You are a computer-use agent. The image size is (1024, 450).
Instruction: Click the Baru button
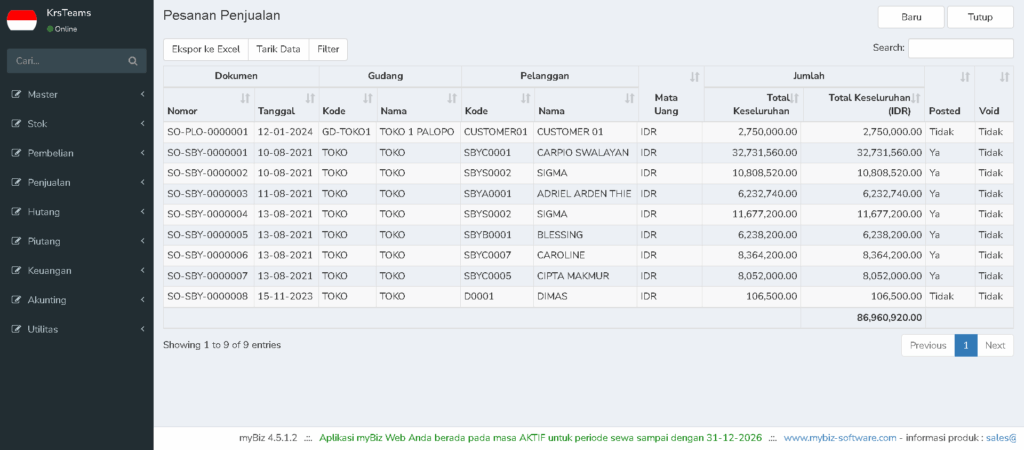click(911, 18)
